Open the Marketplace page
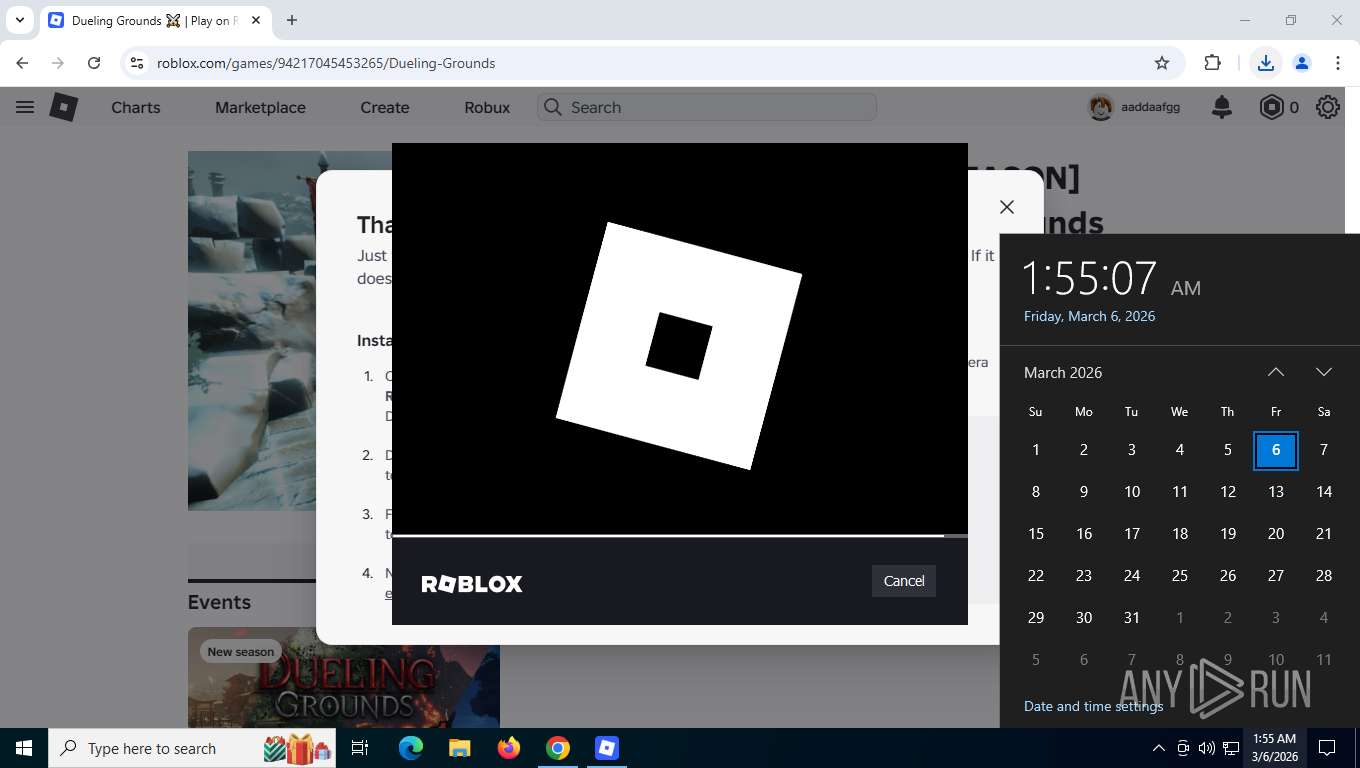Screen dimensions: 1360x768 pos(260,107)
